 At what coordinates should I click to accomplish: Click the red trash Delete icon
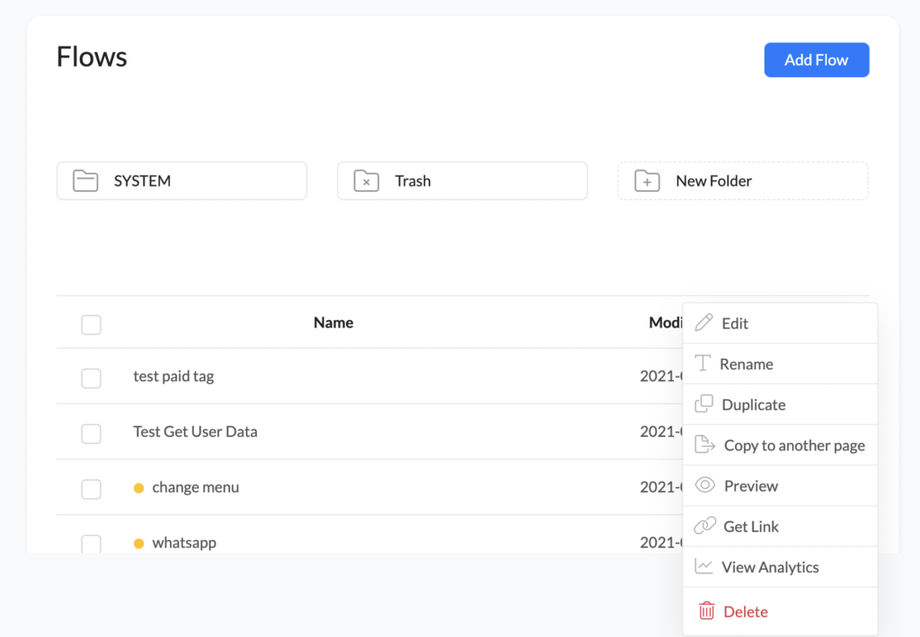coord(706,611)
